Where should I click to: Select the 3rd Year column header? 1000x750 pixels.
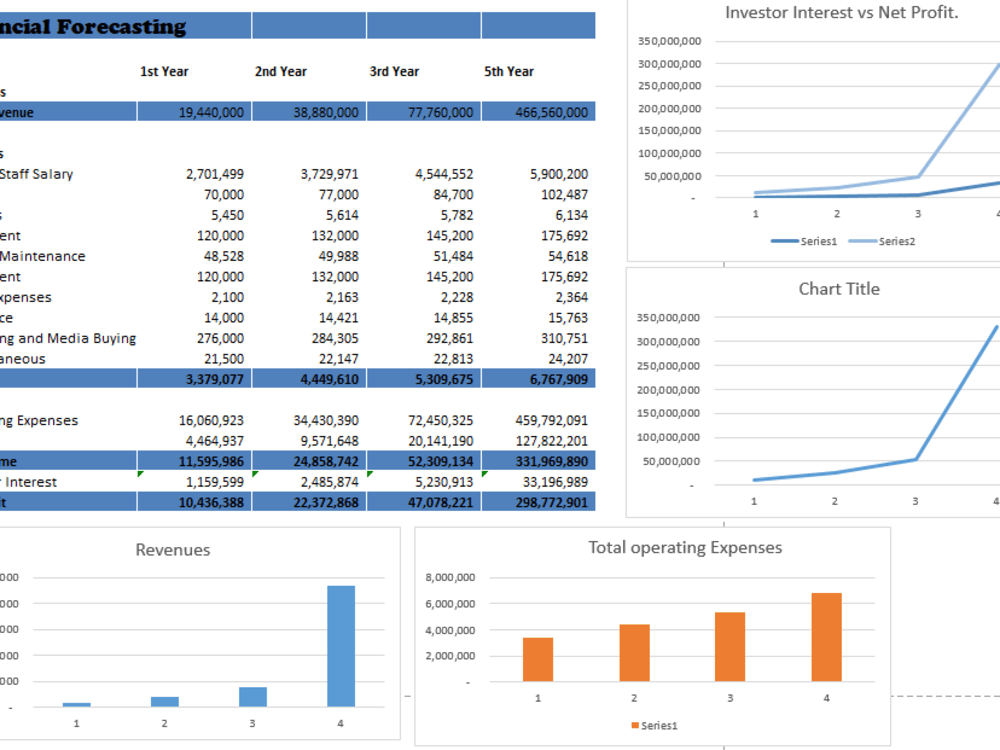394,71
